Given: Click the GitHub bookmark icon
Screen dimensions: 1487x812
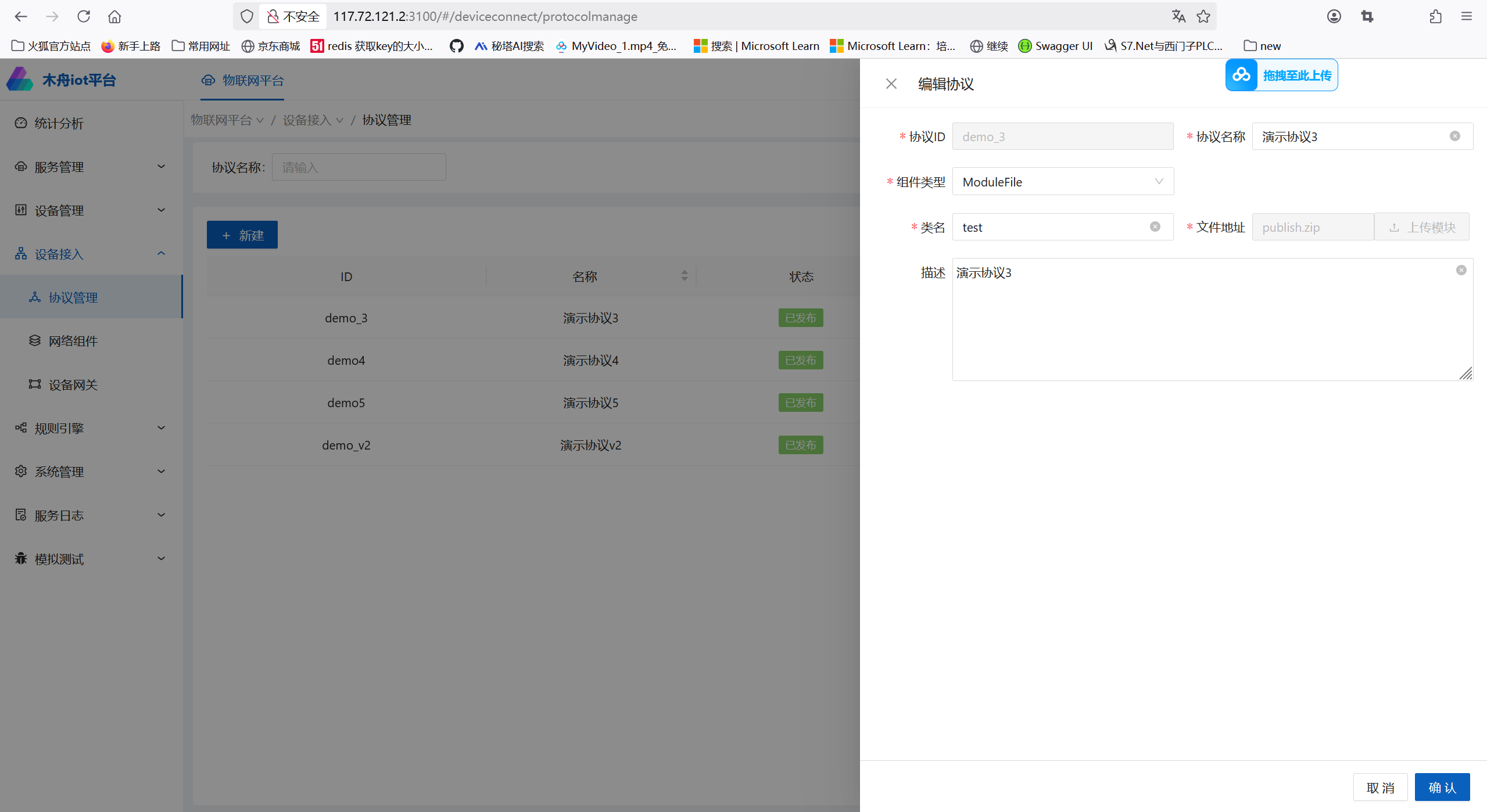Looking at the screenshot, I should click(456, 46).
